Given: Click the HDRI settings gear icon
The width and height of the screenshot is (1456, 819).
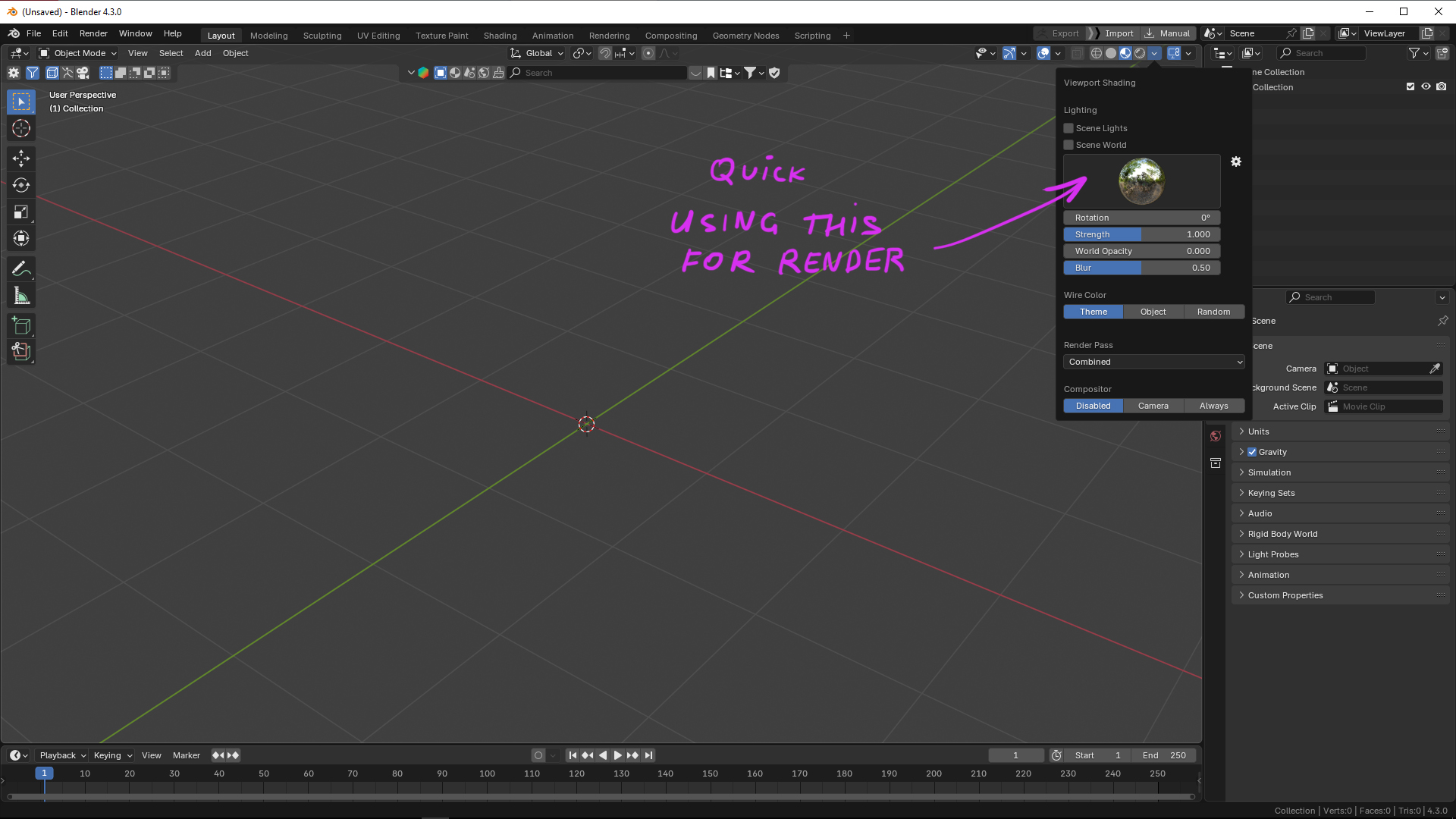Looking at the screenshot, I should [1236, 162].
